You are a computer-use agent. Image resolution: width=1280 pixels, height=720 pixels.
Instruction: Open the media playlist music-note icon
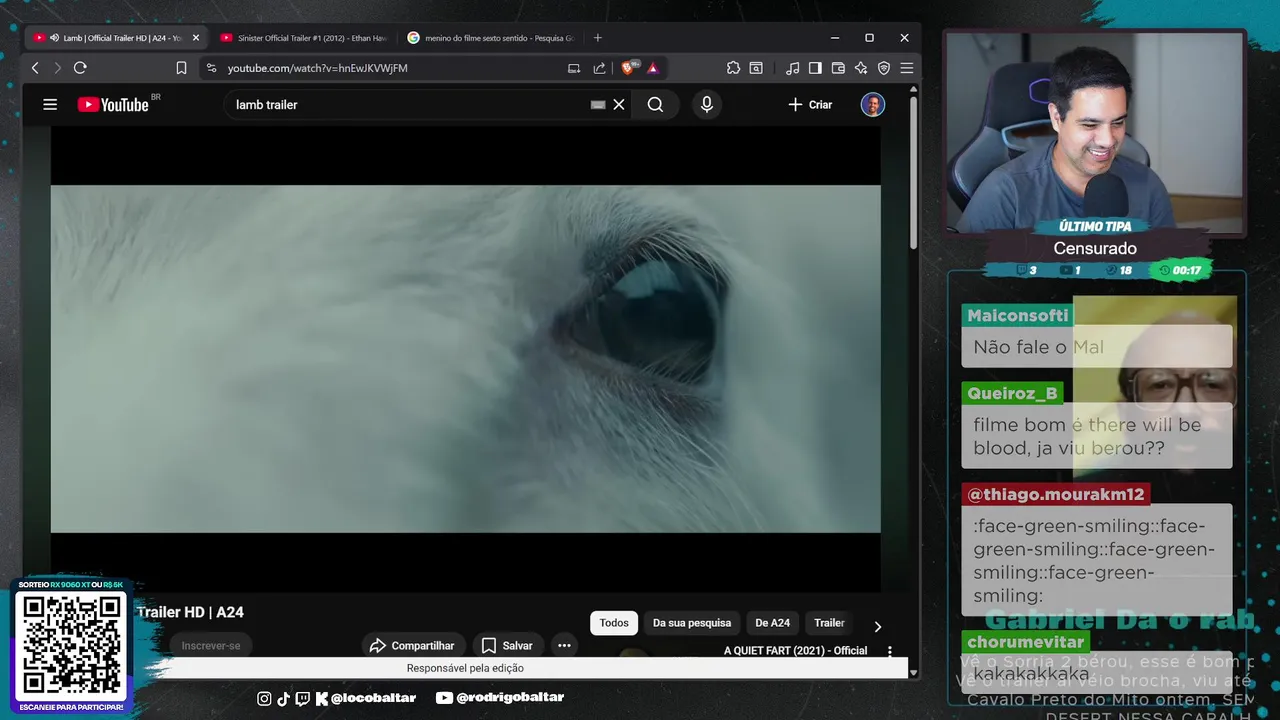793,68
